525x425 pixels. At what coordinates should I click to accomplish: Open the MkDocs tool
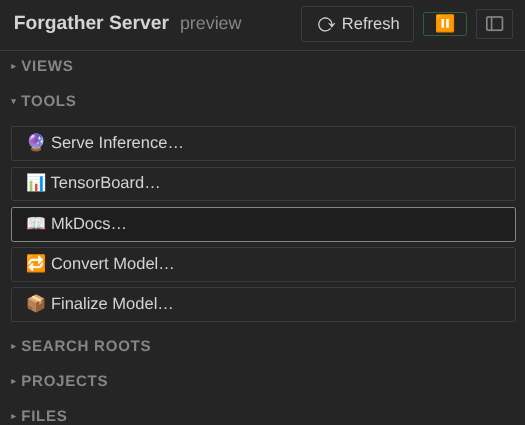tap(263, 224)
